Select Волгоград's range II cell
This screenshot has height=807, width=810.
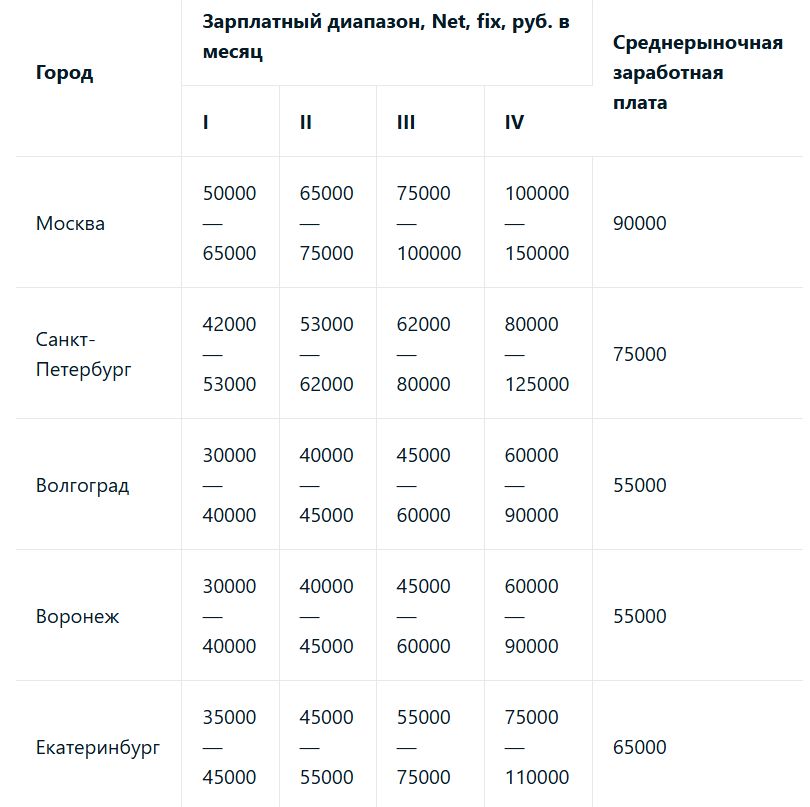(x=326, y=485)
